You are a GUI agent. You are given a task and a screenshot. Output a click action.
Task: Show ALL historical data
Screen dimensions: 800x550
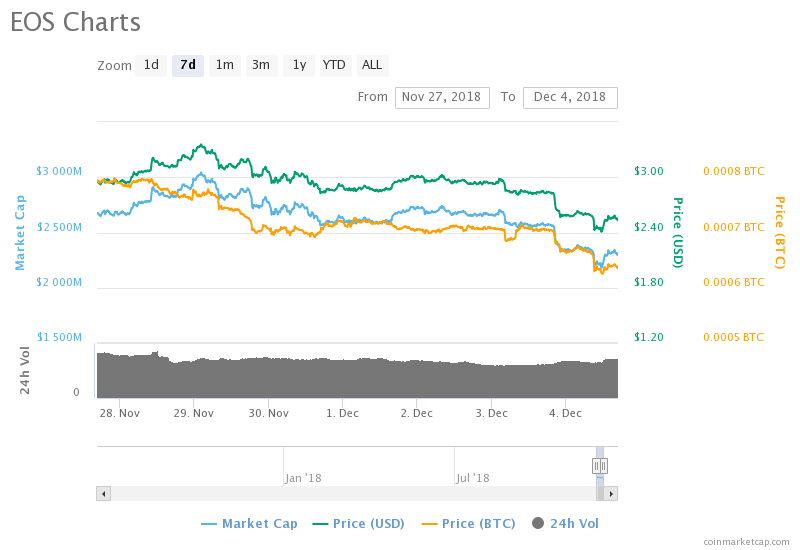point(372,65)
